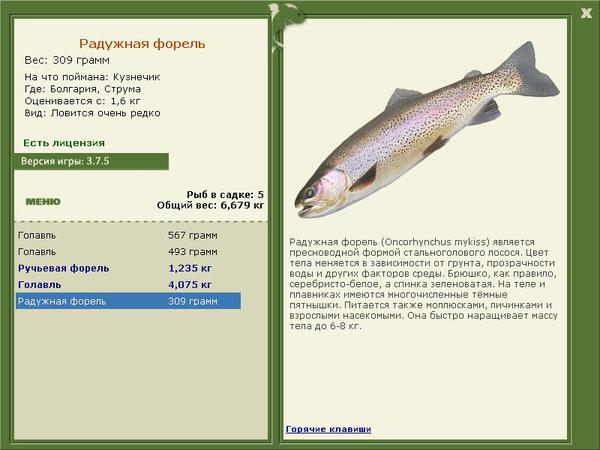Viewport: 600px width, 450px height.
Task: Close the fish info window with X
Action: (586, 14)
